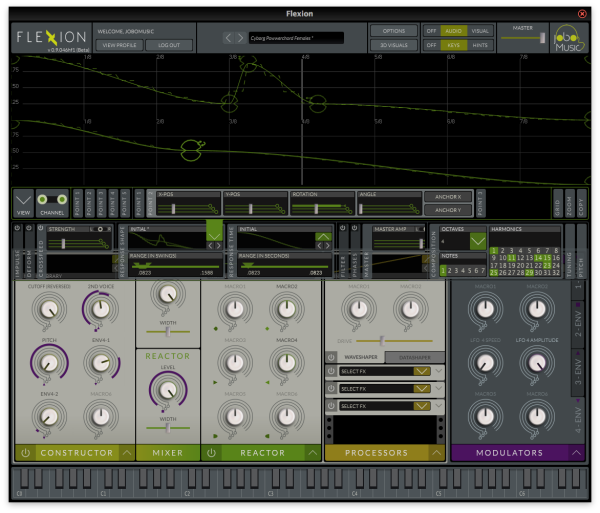
Task: Open the second Select FX dropdown
Action: click(x=422, y=388)
